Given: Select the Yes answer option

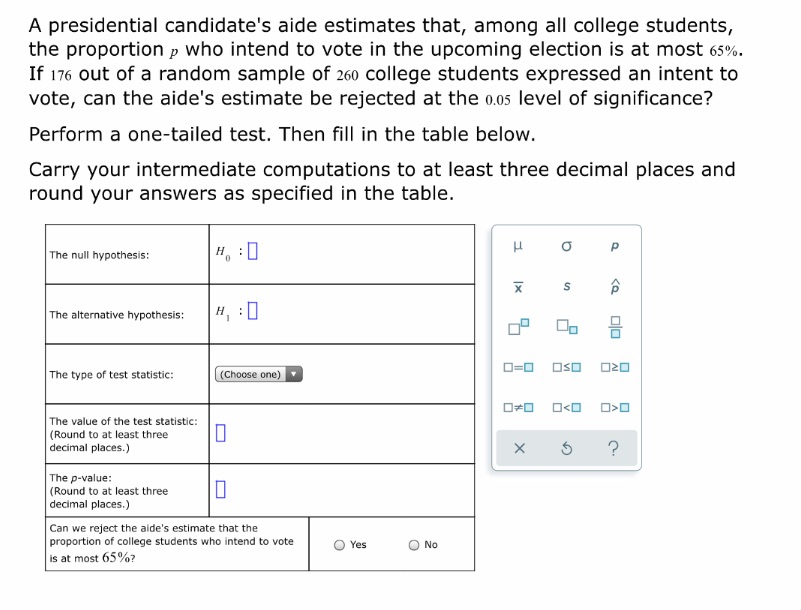Looking at the screenshot, I should (340, 544).
